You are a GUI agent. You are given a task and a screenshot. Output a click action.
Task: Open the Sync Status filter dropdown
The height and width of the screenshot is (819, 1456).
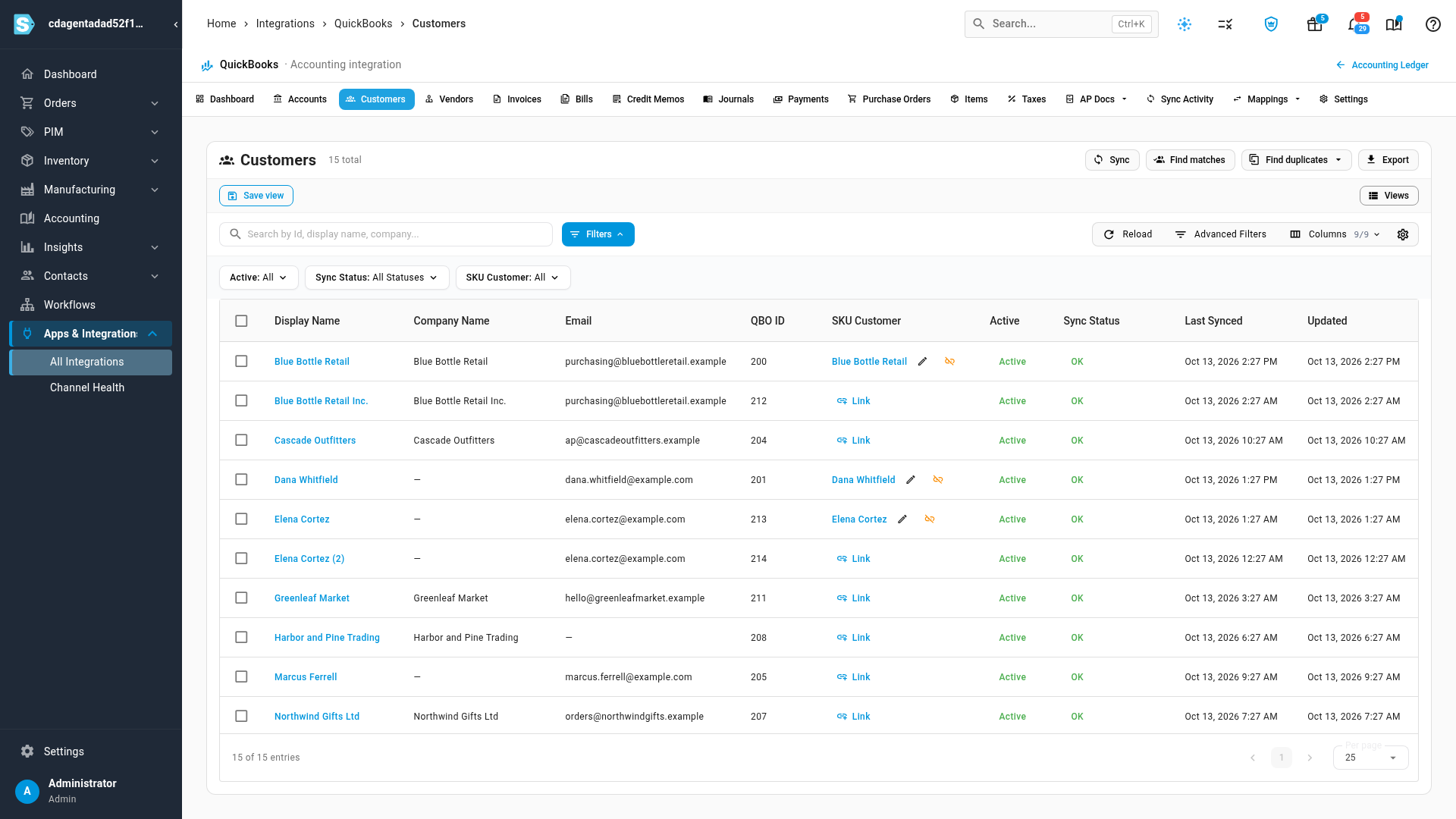pyautogui.click(x=377, y=278)
